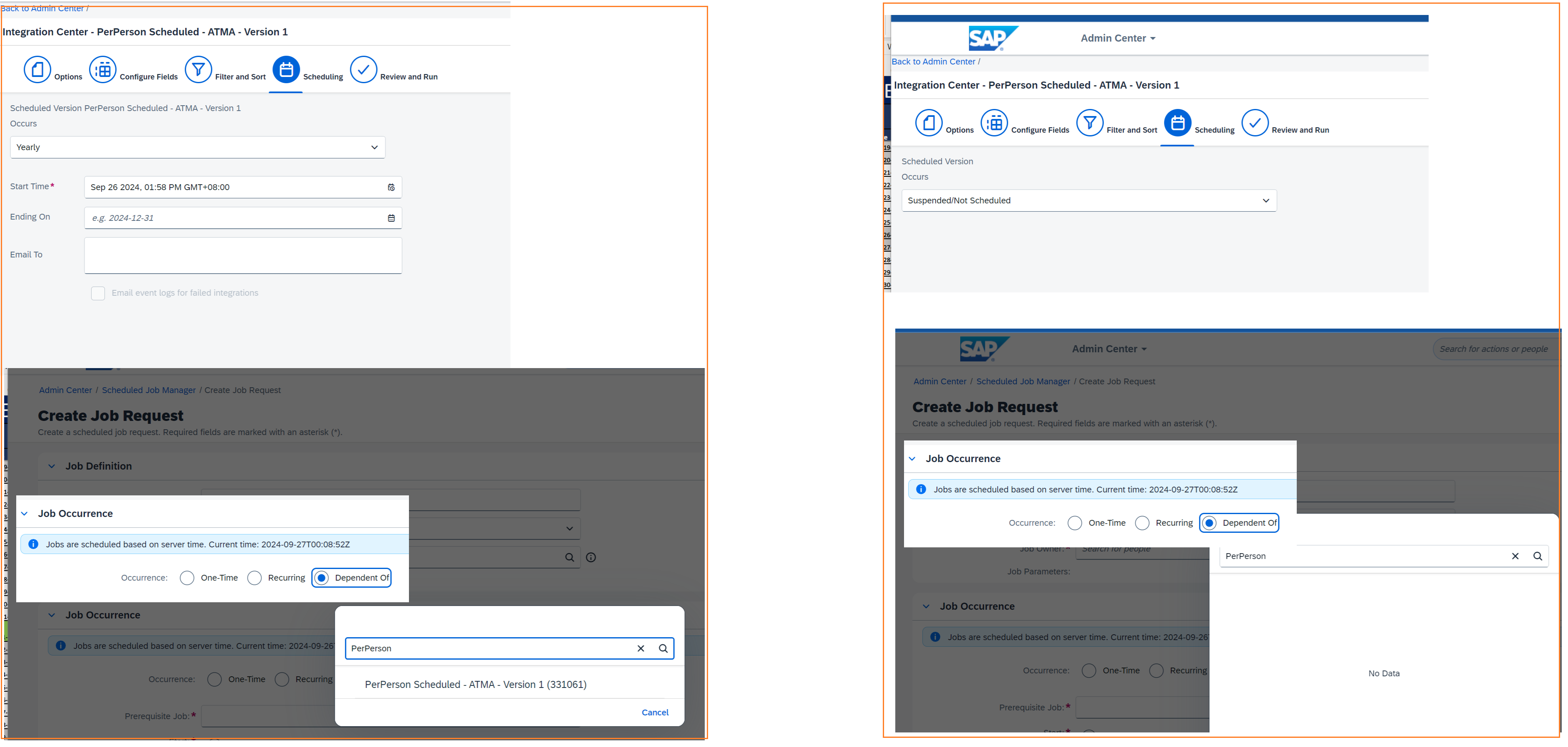Select the Dependent Of radio, left highlighted panel
The image size is (1568, 747).
coord(322,578)
